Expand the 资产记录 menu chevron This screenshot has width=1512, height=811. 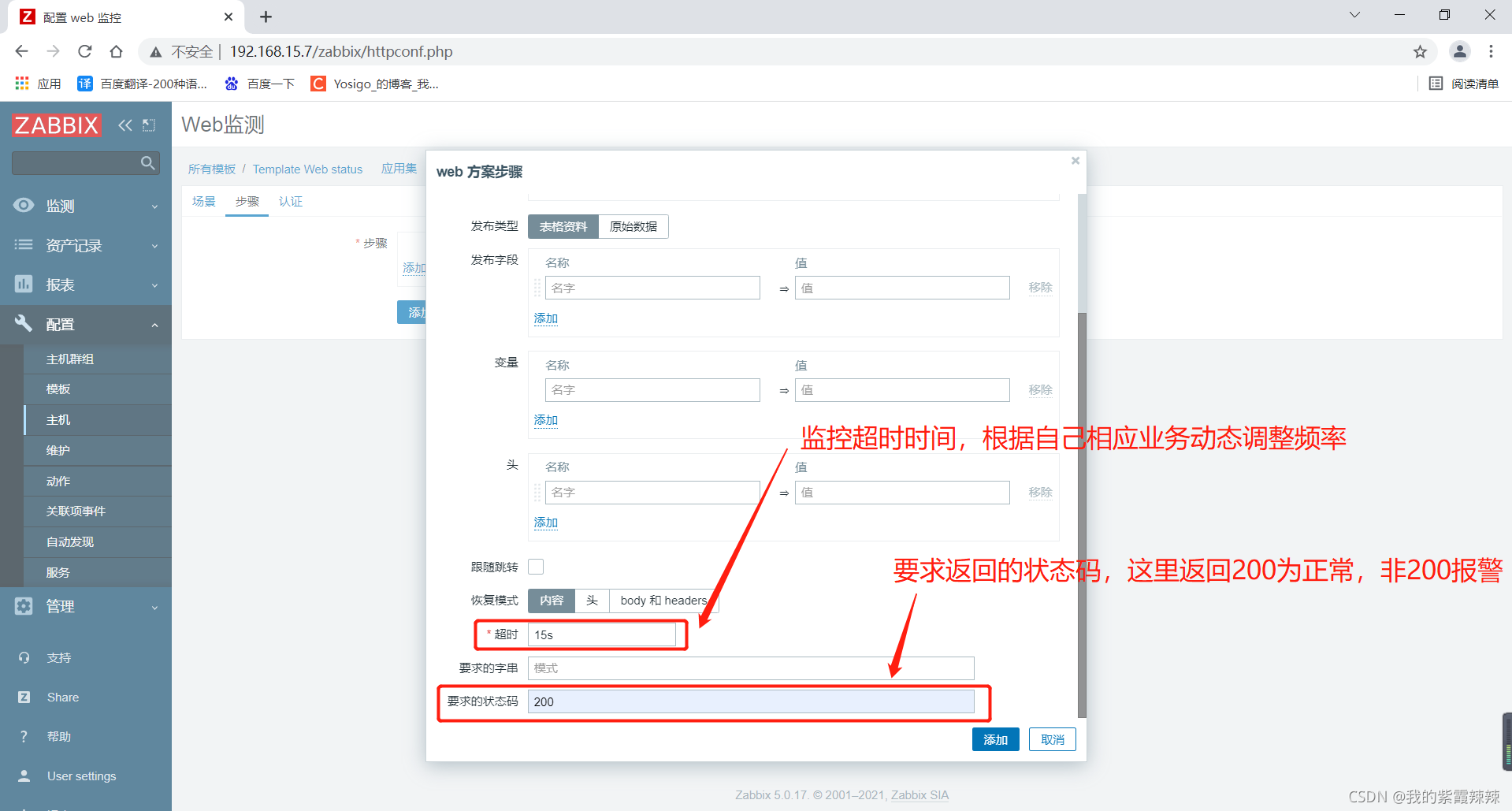click(155, 246)
